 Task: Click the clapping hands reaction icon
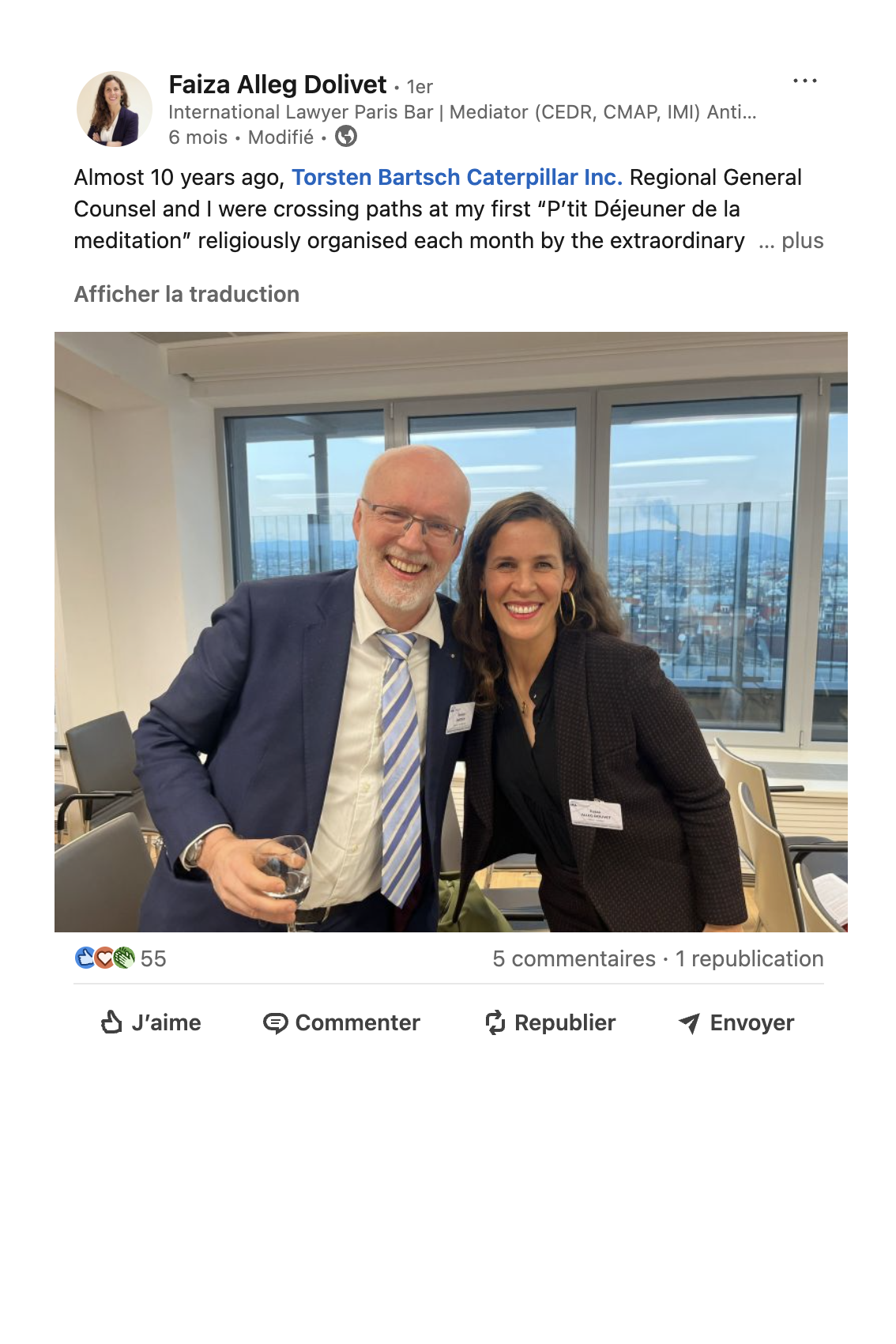[x=124, y=958]
